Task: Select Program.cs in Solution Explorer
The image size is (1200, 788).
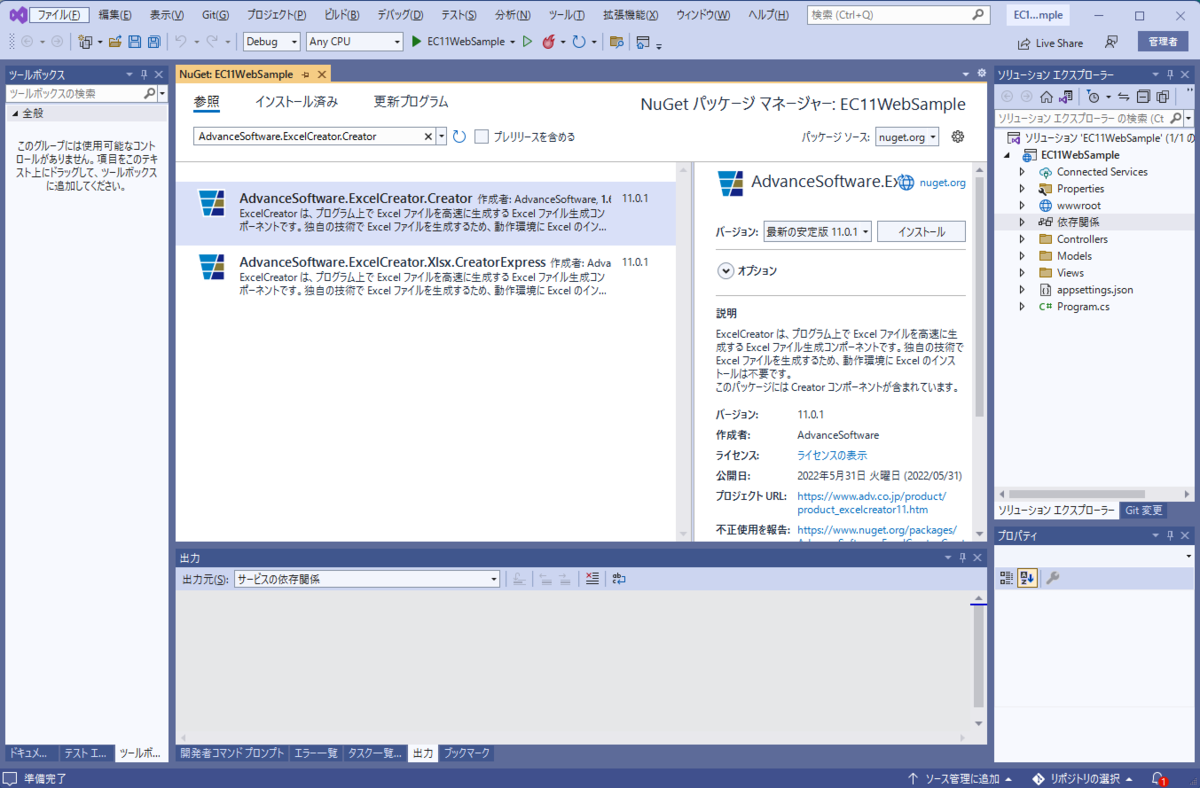Action: tap(1082, 307)
